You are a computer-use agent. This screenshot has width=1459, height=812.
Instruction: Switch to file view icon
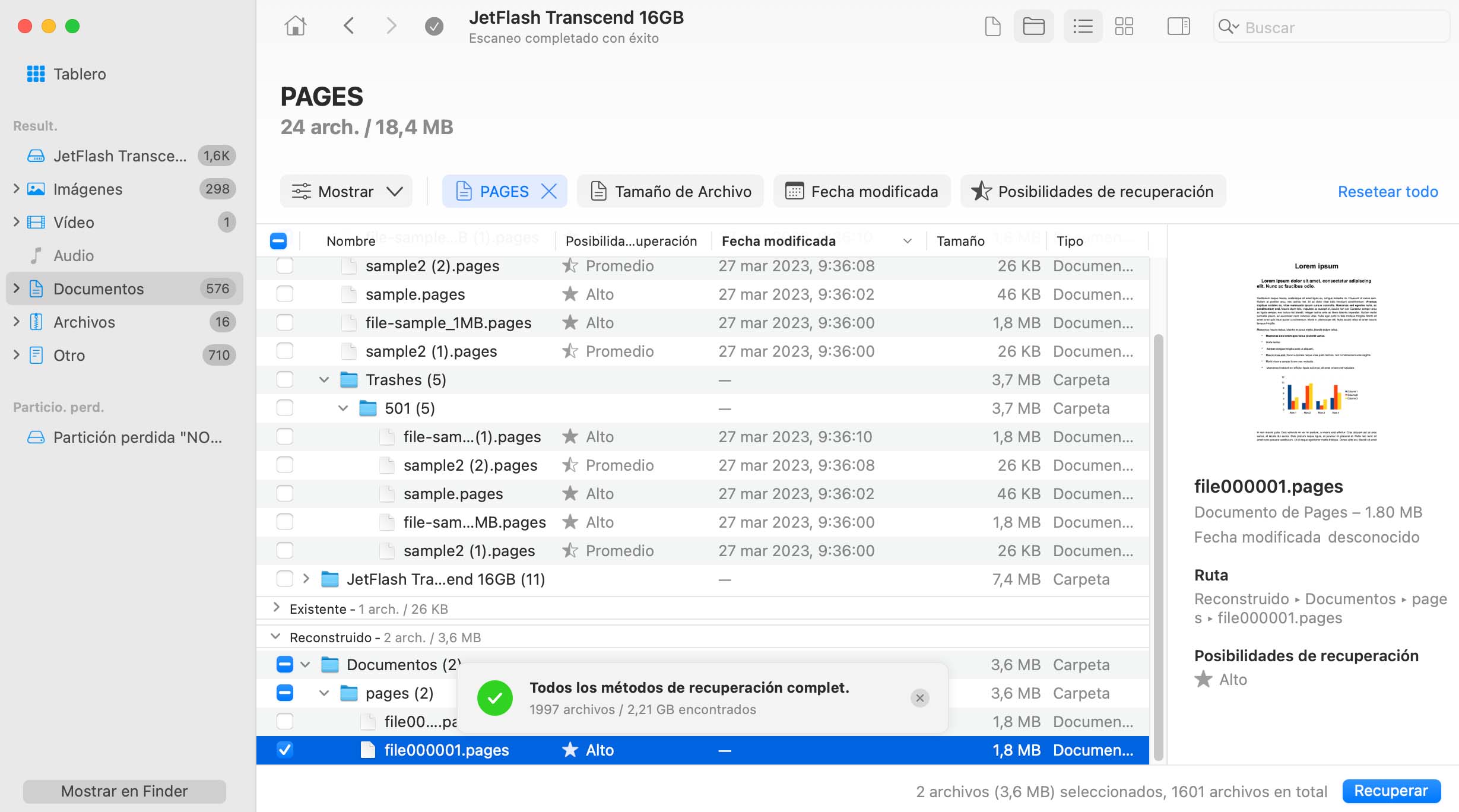coord(993,27)
